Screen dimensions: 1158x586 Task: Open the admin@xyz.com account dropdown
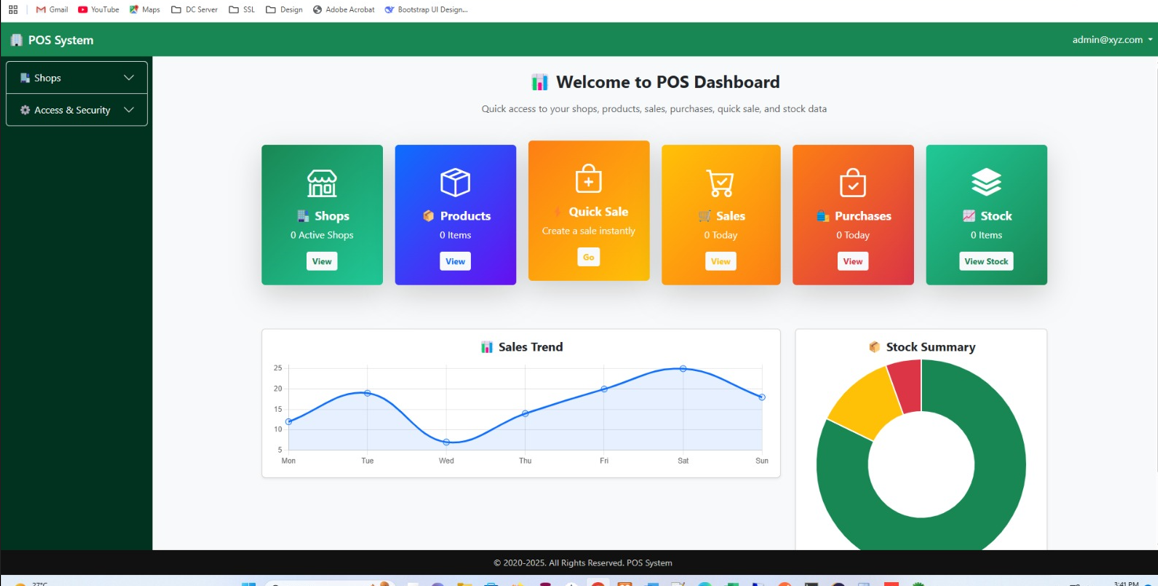(1111, 40)
